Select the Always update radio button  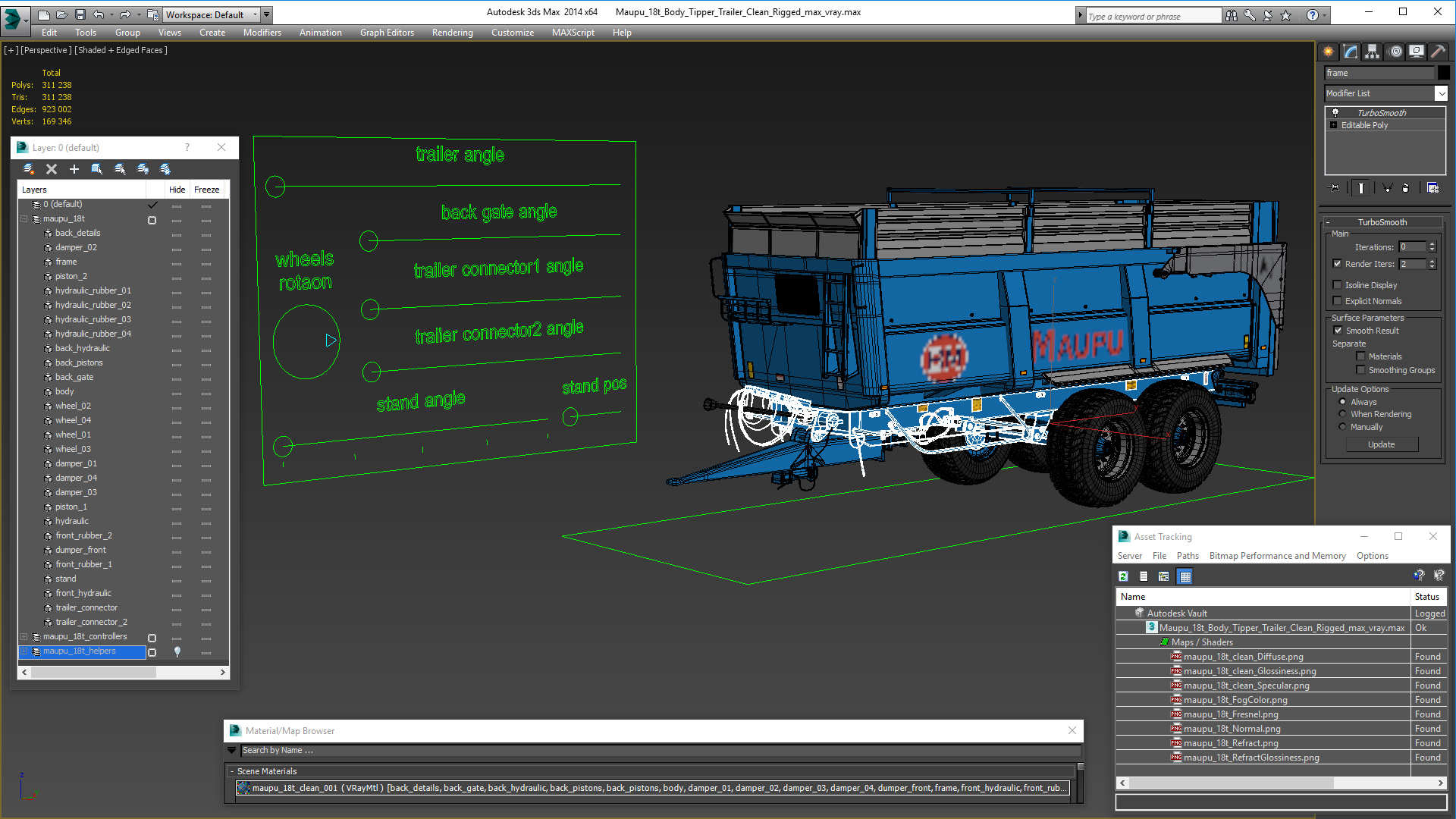pyautogui.click(x=1342, y=402)
